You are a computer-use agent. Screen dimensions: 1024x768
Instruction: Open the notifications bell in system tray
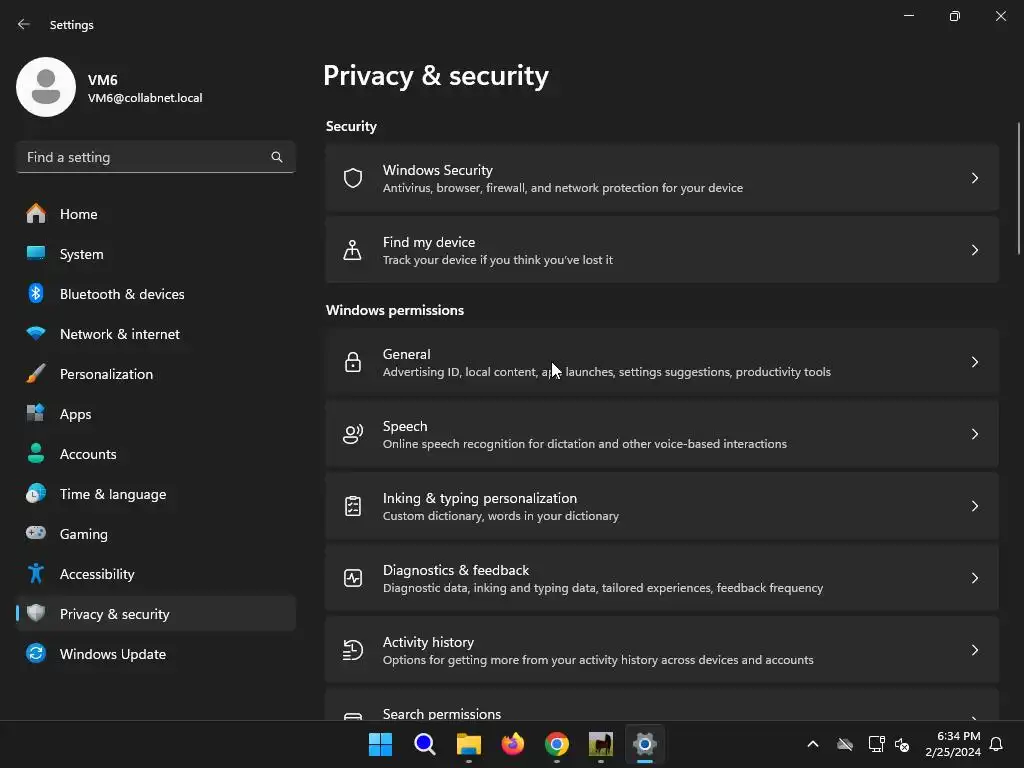tap(996, 744)
